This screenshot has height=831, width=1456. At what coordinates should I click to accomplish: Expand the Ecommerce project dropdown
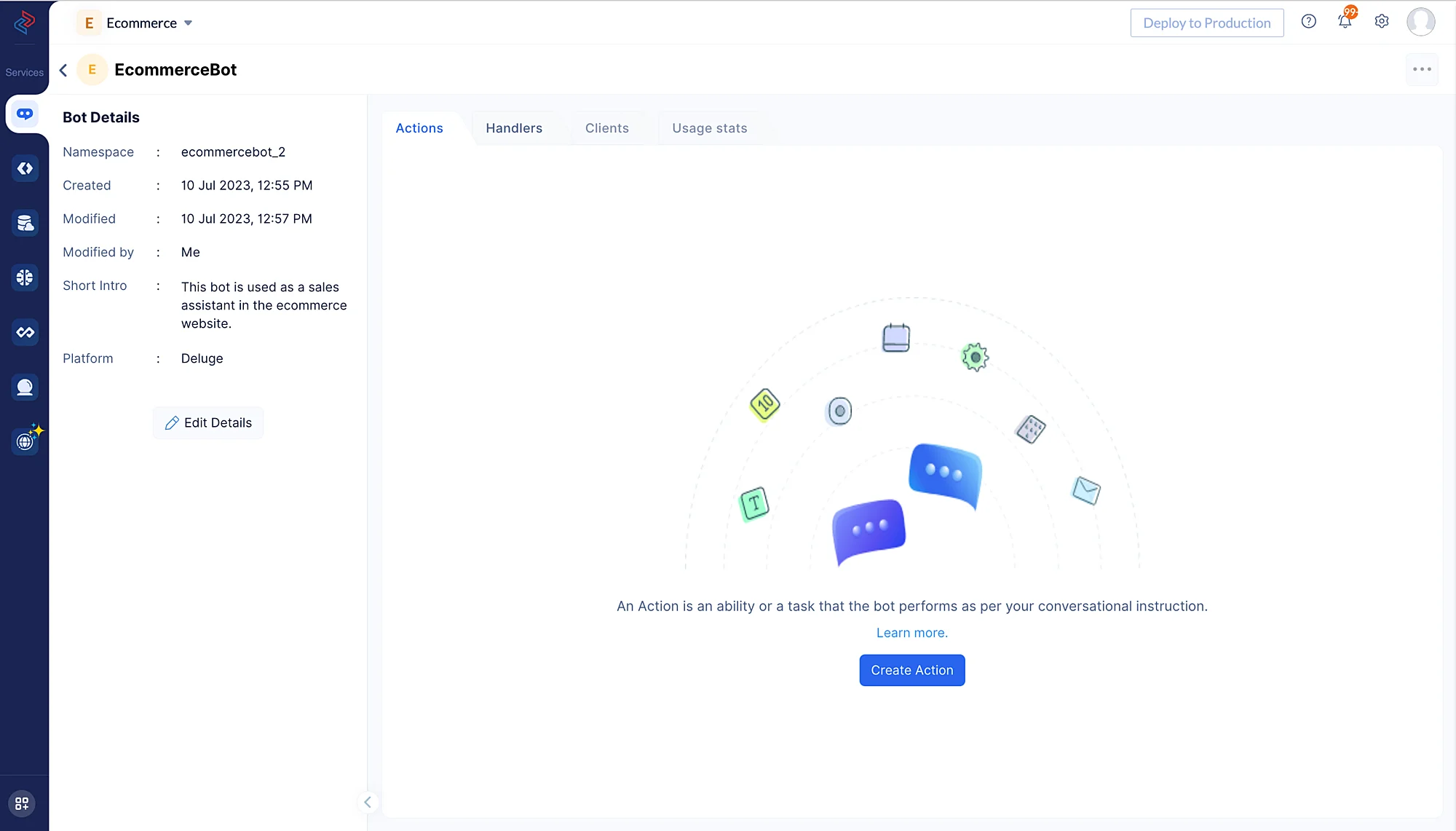[188, 23]
